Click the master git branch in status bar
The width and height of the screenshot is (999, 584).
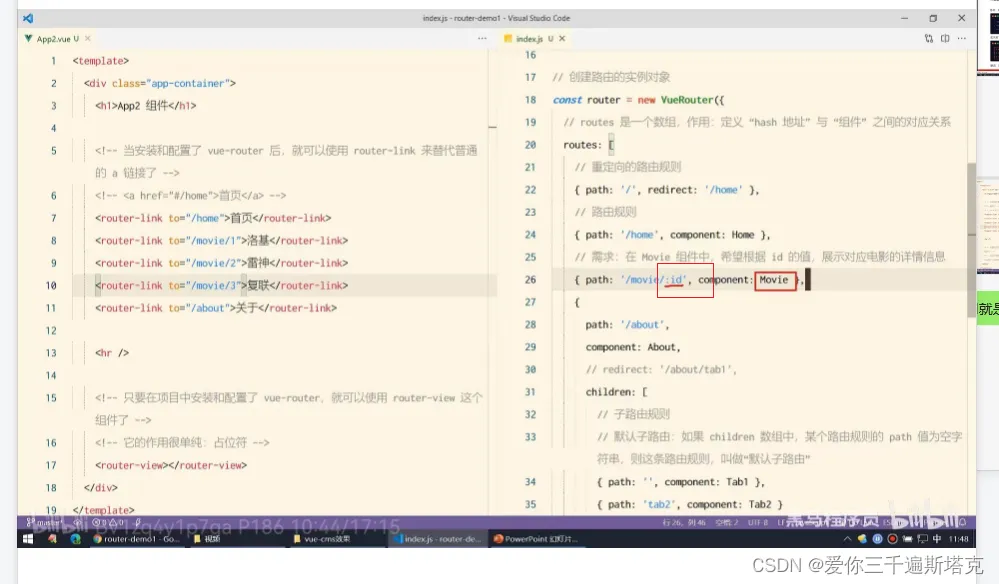pos(45,522)
